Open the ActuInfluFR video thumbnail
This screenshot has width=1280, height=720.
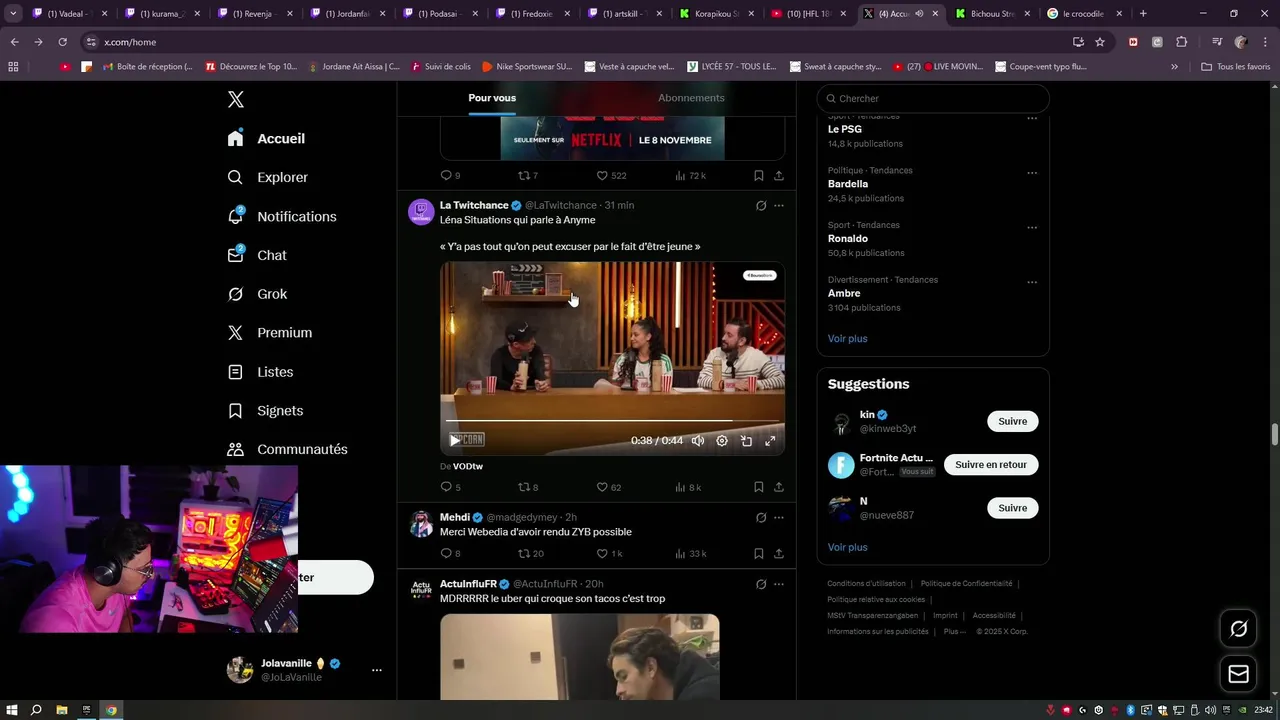click(580, 657)
